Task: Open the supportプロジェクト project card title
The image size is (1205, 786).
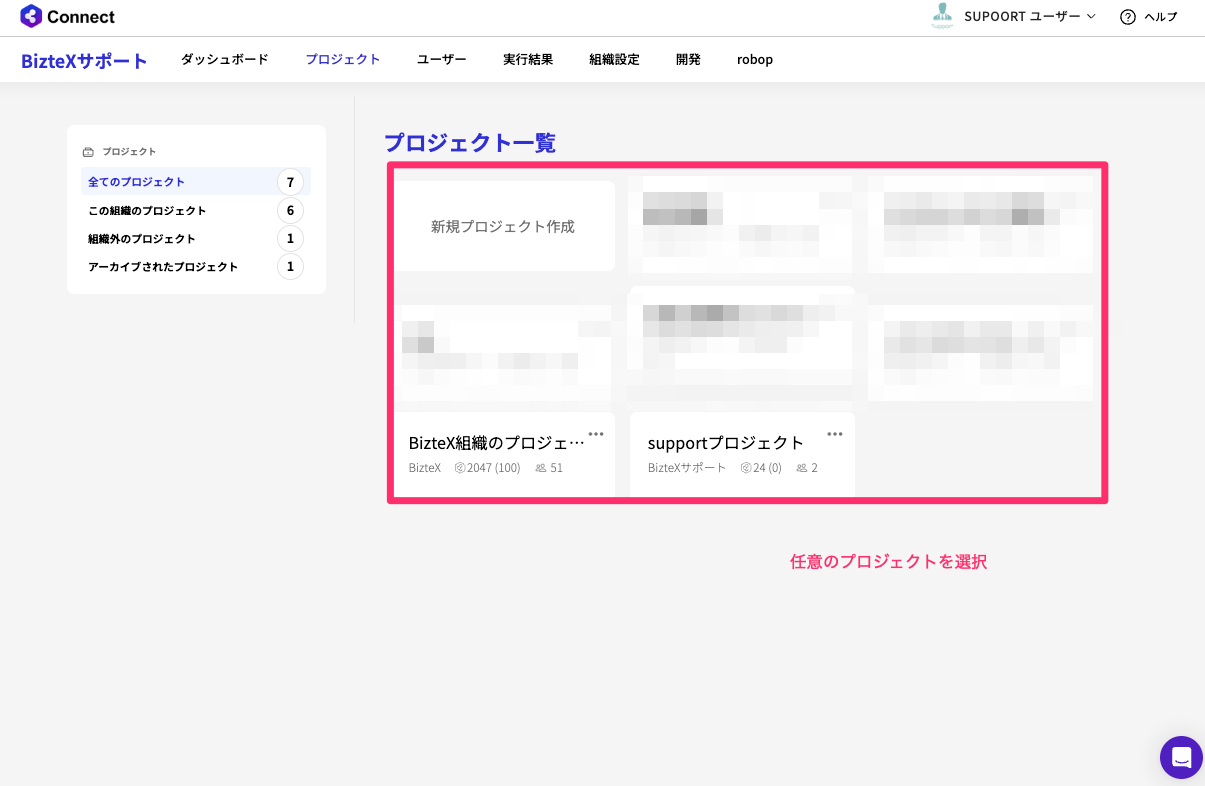Action: 726,443
